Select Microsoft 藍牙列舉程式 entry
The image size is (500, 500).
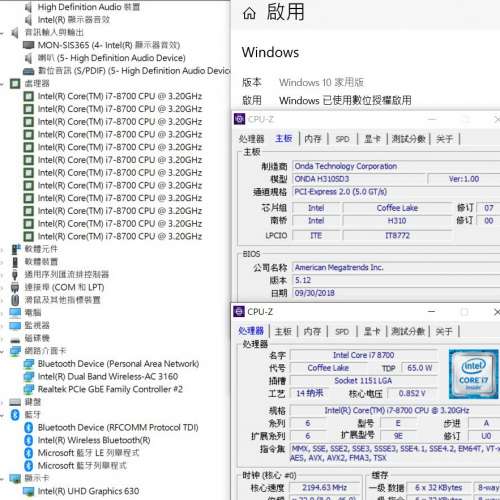click(x=82, y=466)
